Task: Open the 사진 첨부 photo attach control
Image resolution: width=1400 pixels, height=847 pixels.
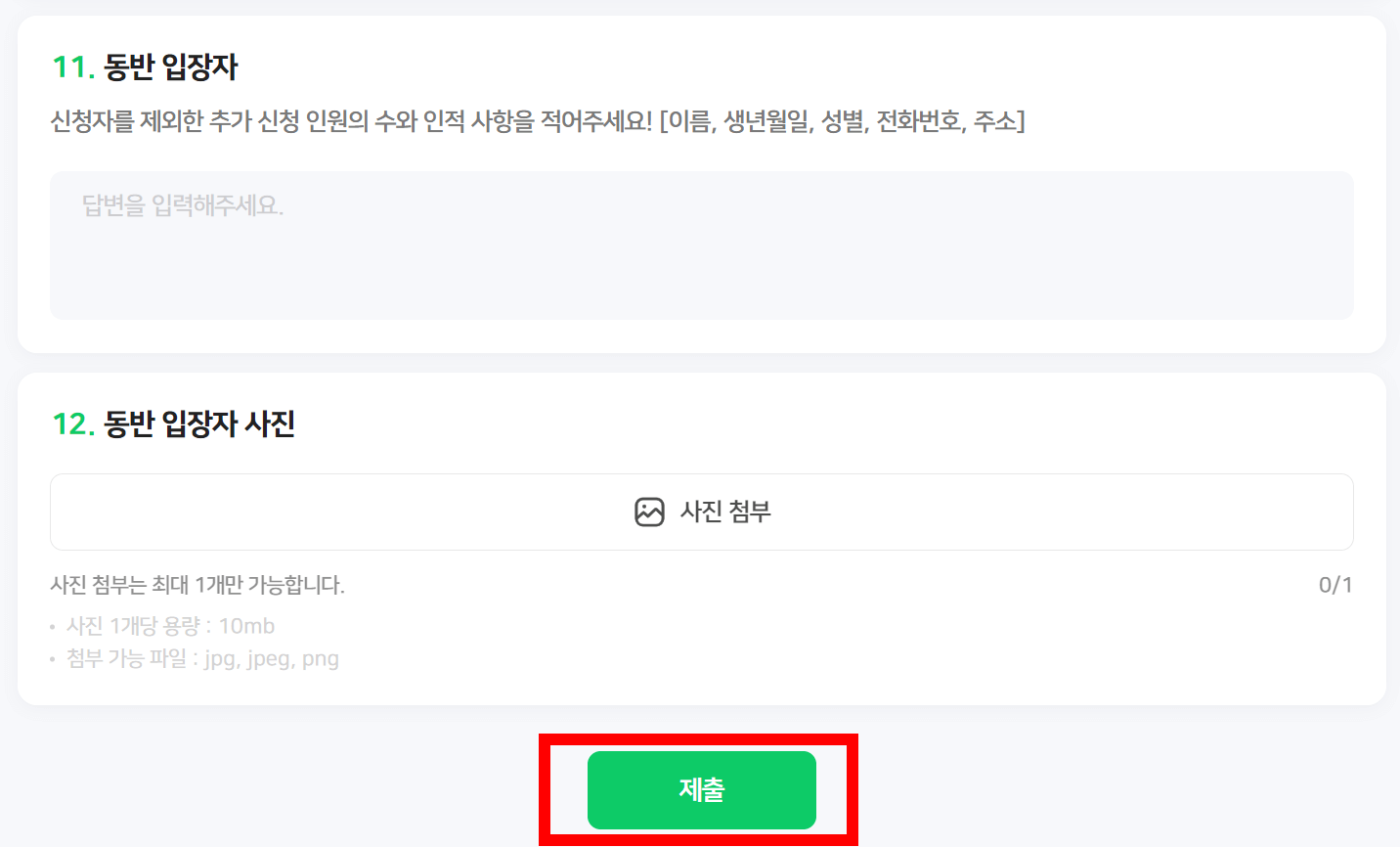Action: (700, 512)
